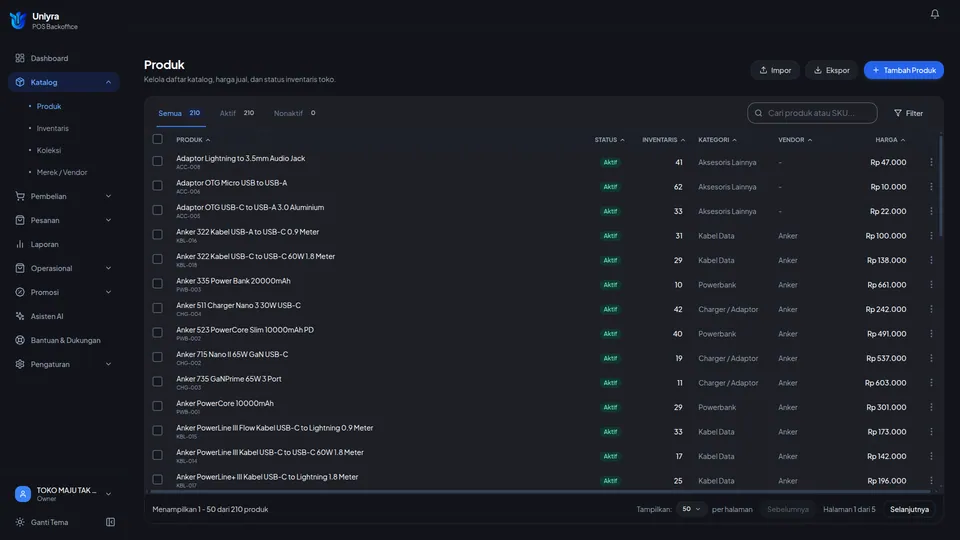Viewport: 960px width, 540px height.
Task: Expand the Pengaturan menu chevron
Action: point(108,364)
